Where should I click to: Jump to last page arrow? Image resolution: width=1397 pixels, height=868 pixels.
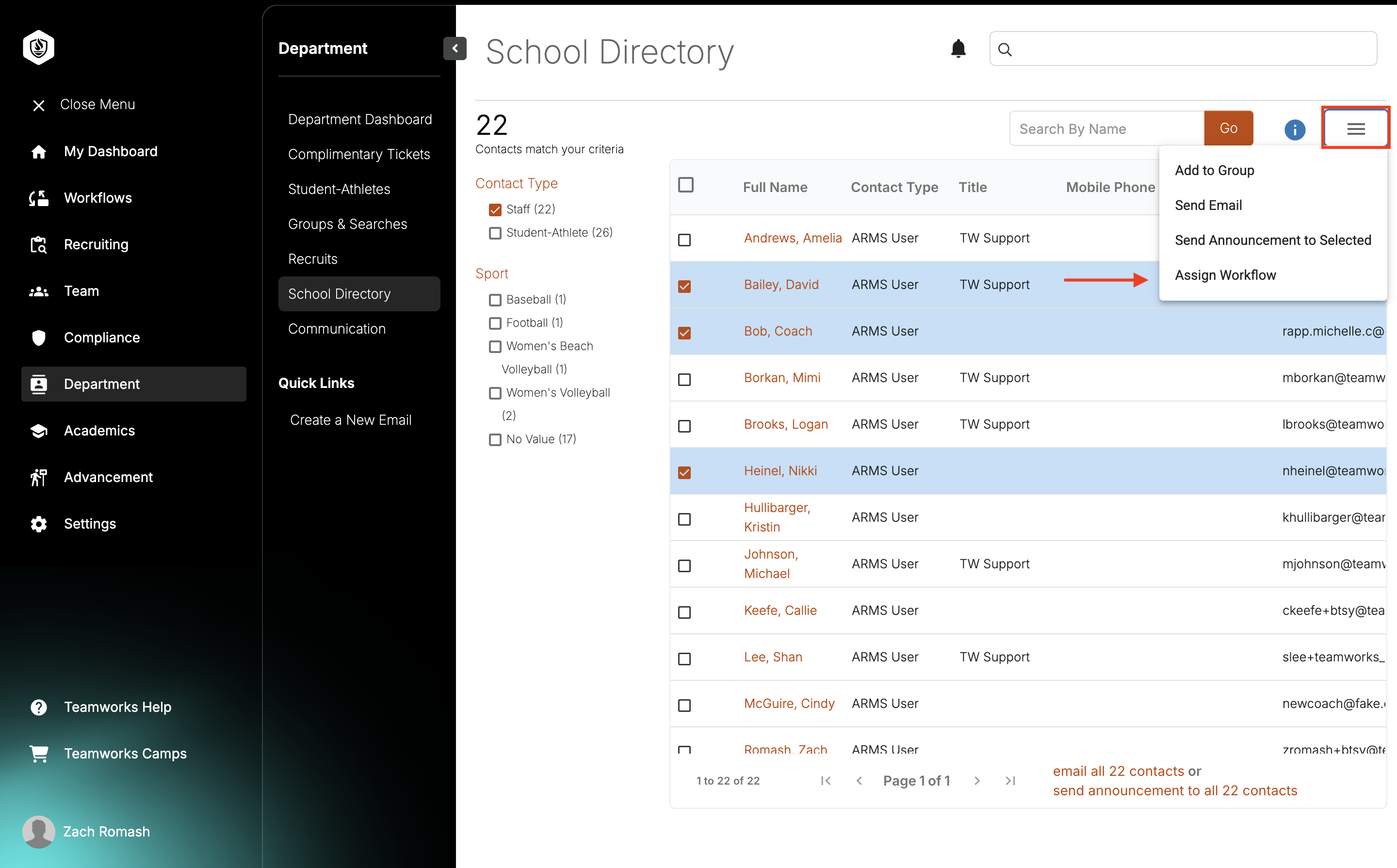tap(1010, 781)
